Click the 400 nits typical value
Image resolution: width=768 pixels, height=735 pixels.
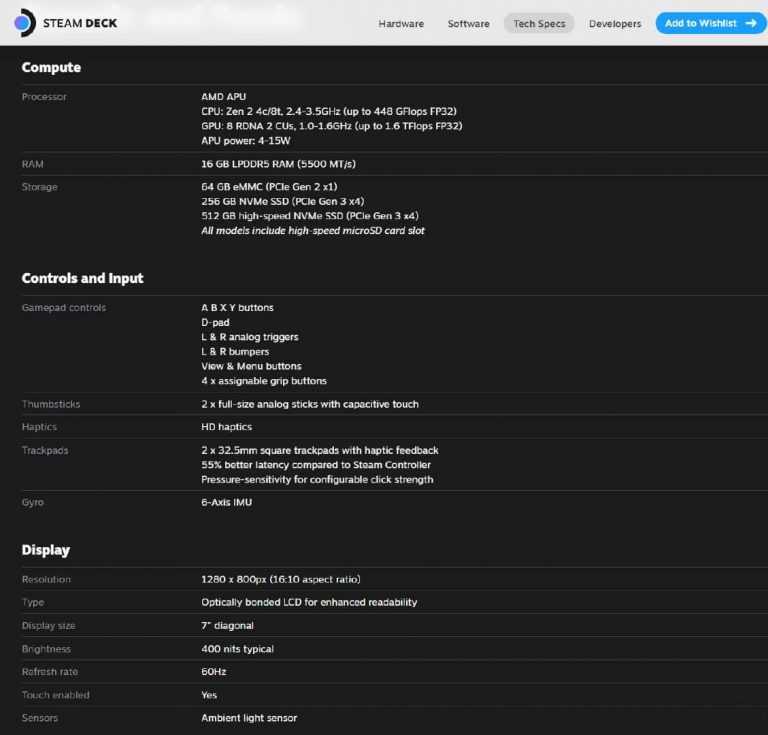click(x=238, y=649)
